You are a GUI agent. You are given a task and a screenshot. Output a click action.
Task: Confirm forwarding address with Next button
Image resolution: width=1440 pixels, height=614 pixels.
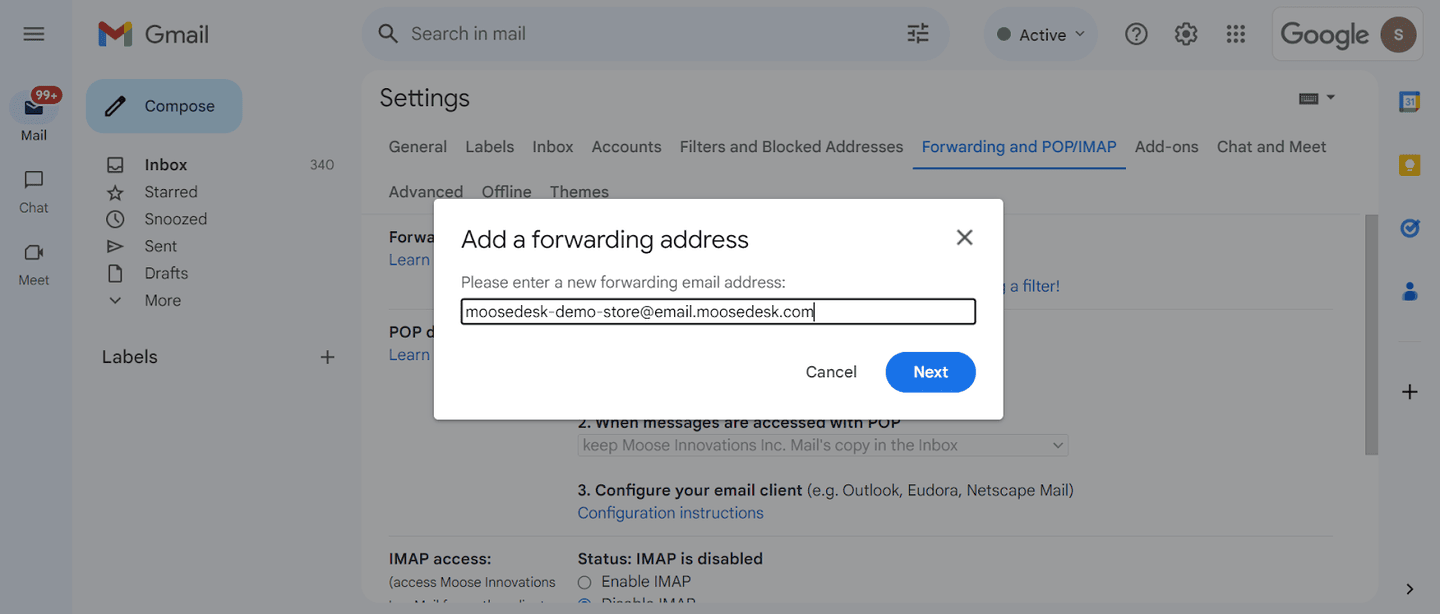(x=930, y=372)
